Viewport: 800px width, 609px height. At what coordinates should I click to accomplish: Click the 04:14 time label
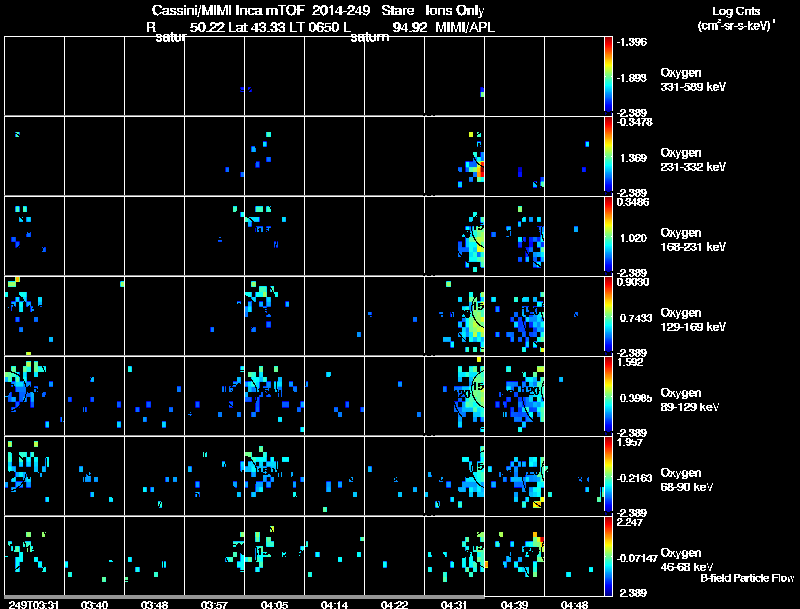(x=335, y=604)
